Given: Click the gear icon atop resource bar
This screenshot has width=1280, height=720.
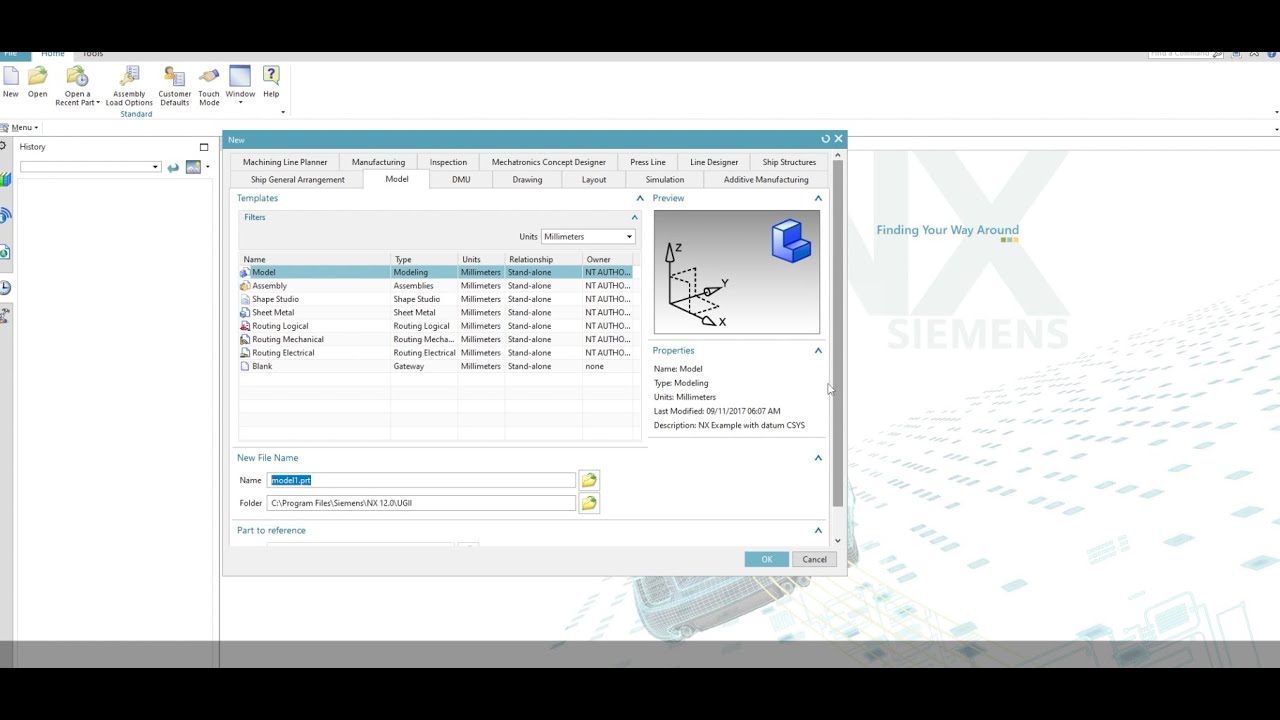Looking at the screenshot, I should coord(3,146).
